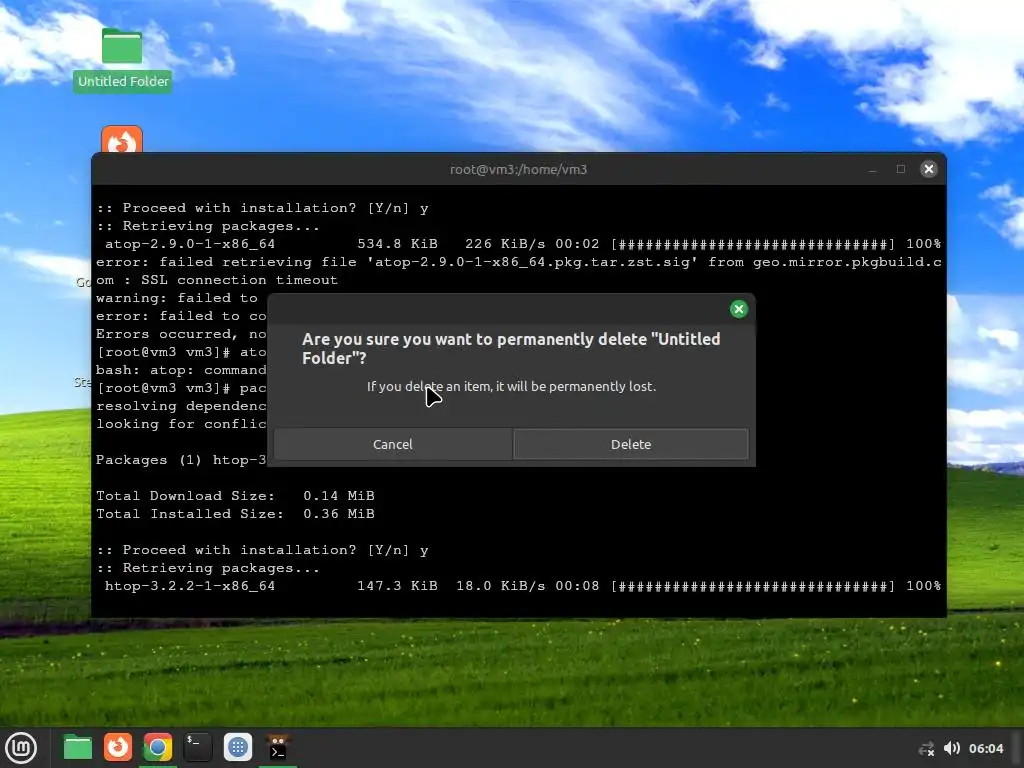This screenshot has width=1024, height=768.
Task: Close the root@vm3 terminal window
Action: pos(928,169)
